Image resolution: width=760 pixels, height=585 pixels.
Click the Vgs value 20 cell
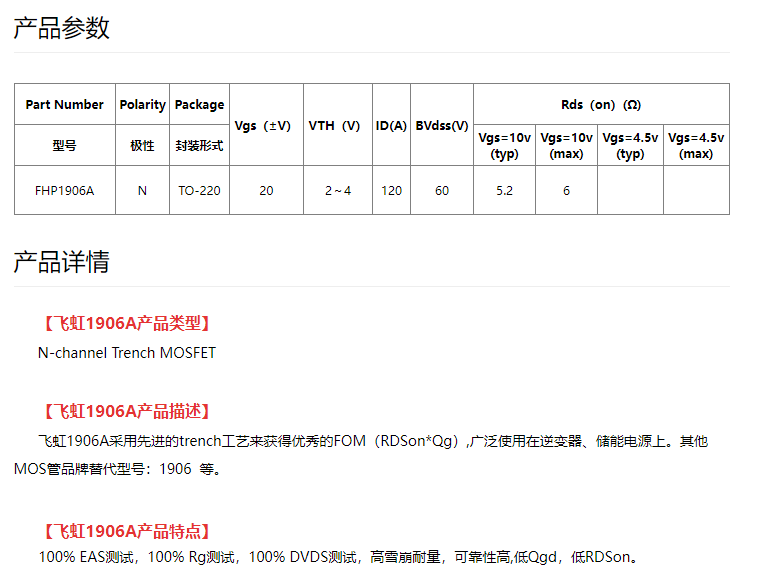pos(266,190)
